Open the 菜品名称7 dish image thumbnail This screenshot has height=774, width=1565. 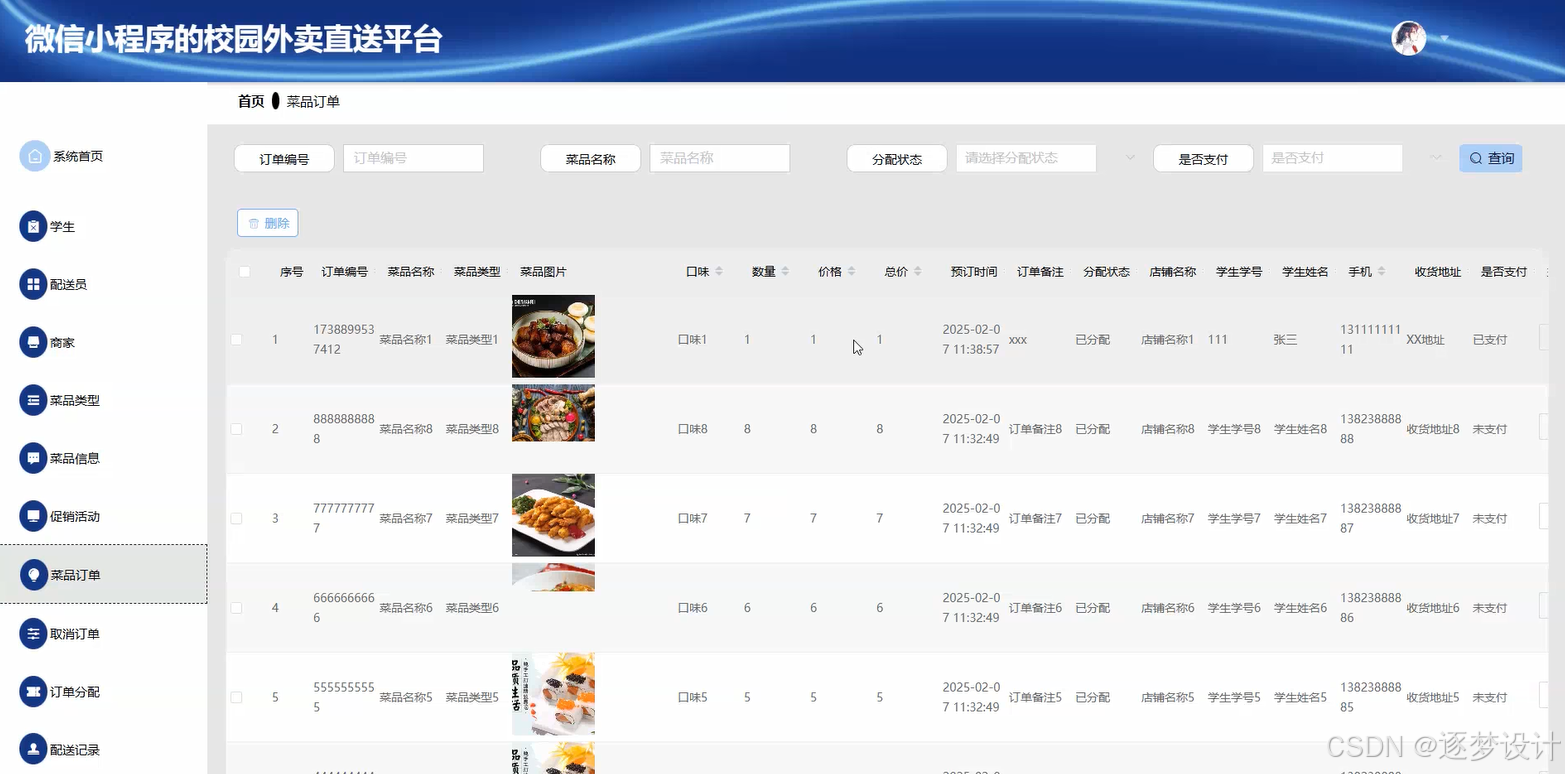553,515
